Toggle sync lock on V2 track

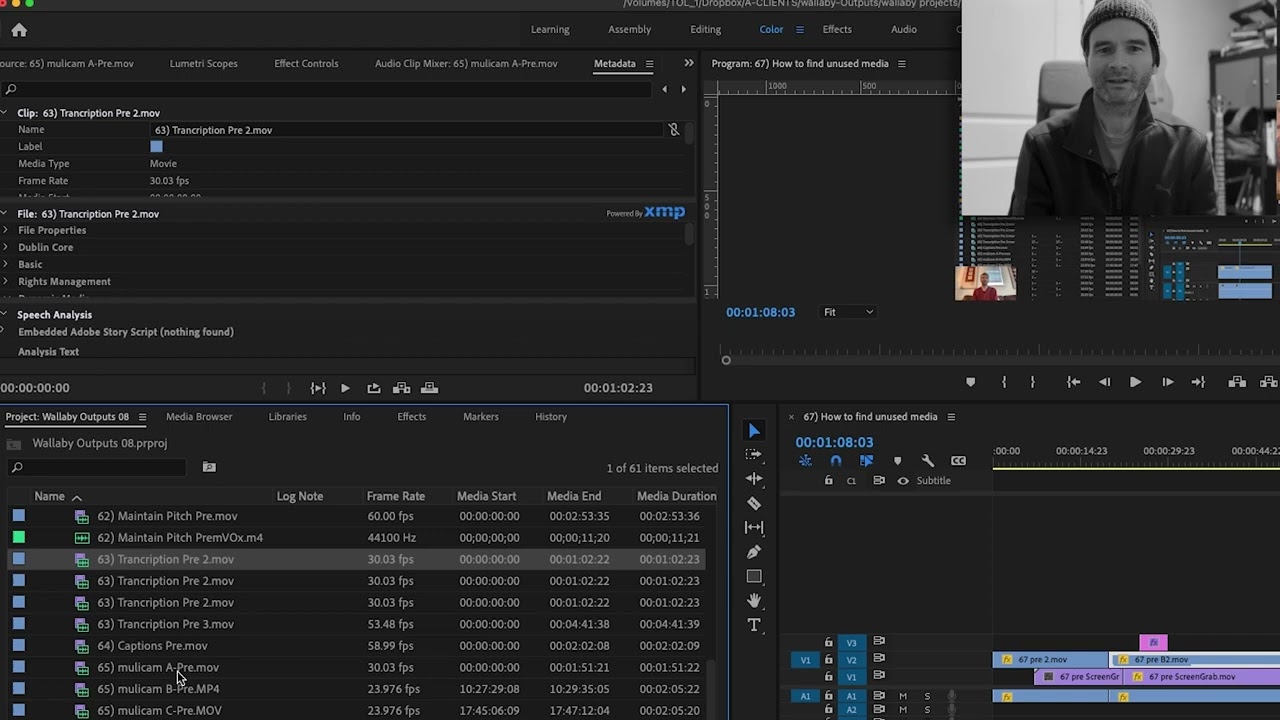[x=879, y=658]
